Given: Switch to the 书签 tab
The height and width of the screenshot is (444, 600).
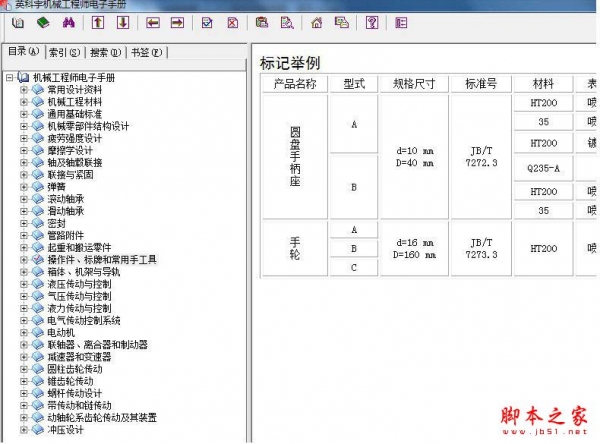Looking at the screenshot, I should pos(147,52).
